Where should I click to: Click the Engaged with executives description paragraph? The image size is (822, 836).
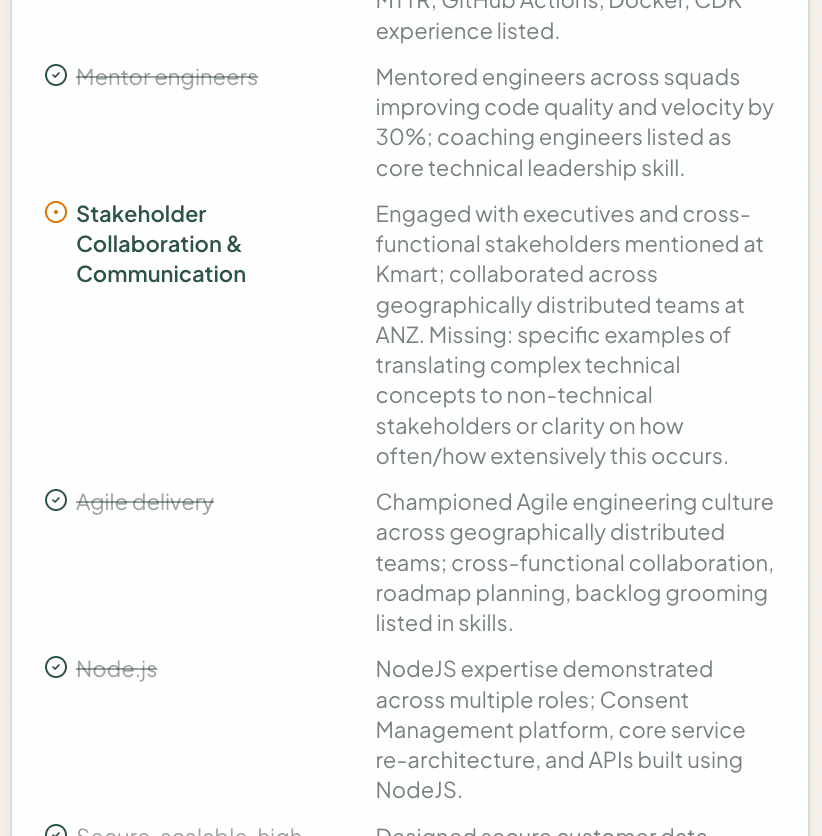pyautogui.click(x=570, y=335)
